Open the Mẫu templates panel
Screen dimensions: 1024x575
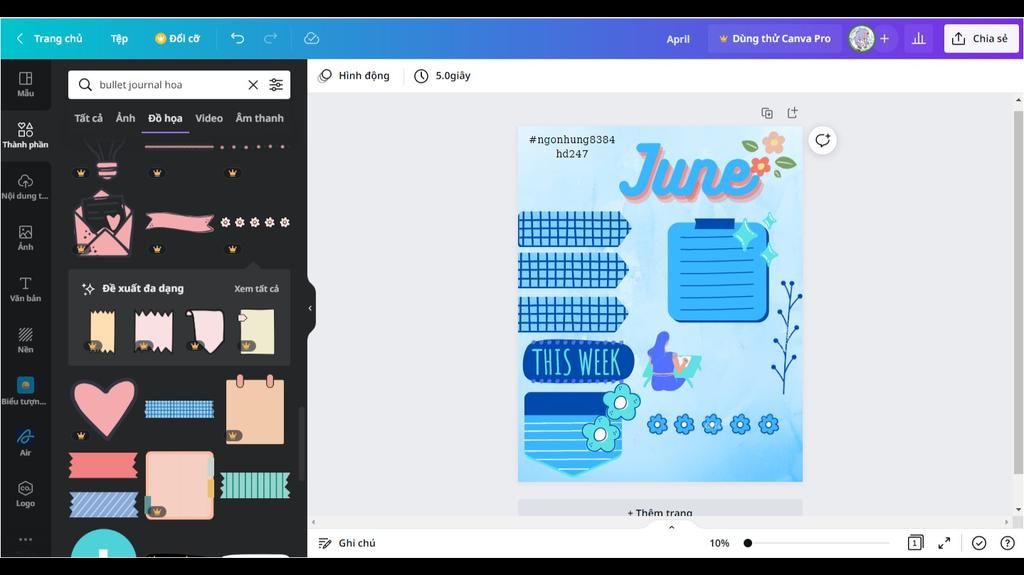25,84
